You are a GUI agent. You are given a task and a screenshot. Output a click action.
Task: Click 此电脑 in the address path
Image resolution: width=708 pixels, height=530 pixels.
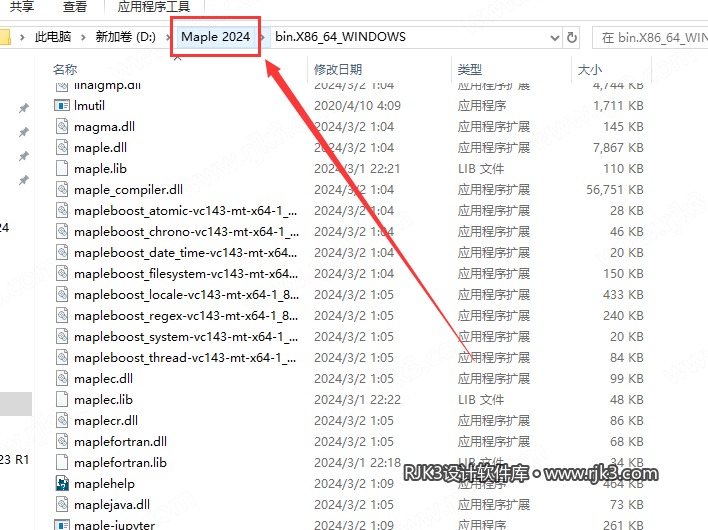53,37
